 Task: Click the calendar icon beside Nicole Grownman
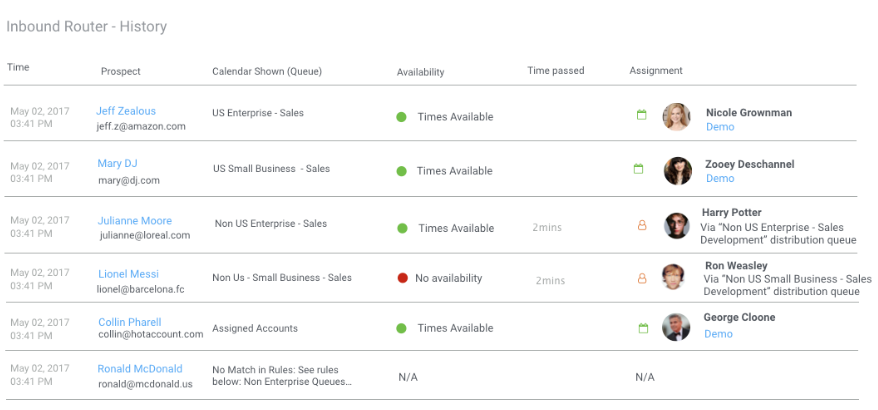642,115
